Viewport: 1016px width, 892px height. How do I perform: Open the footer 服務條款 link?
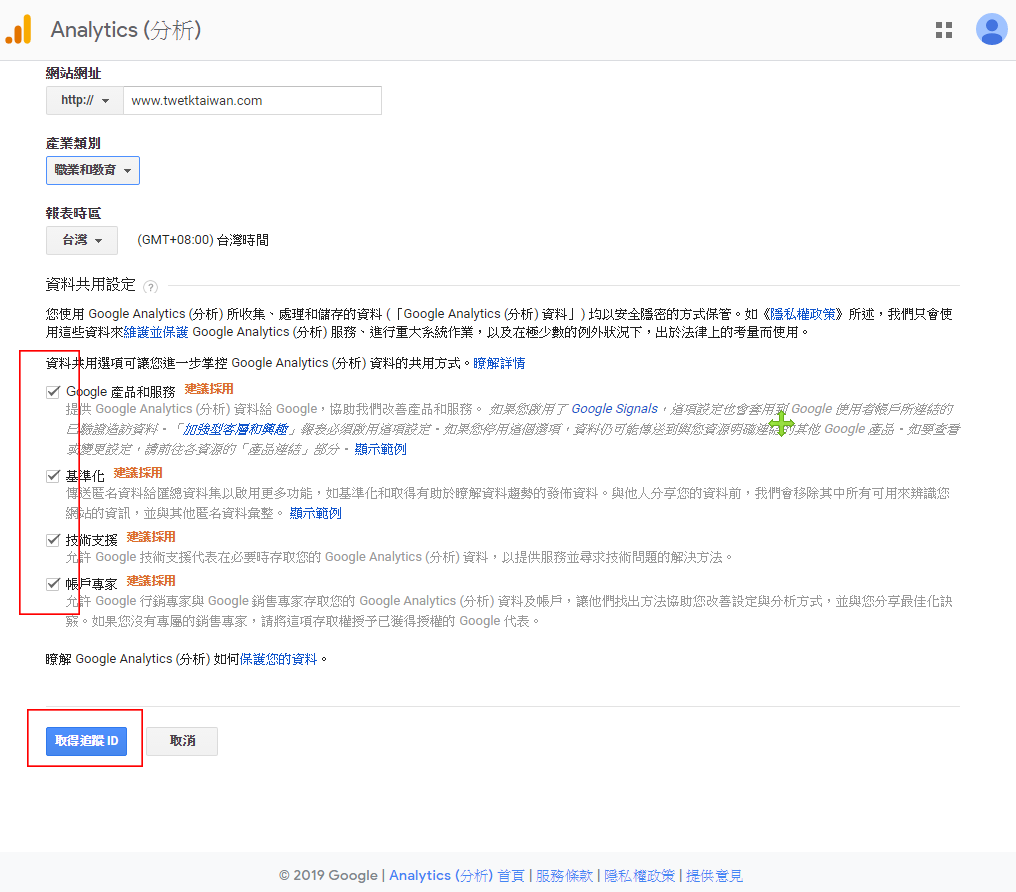564,876
